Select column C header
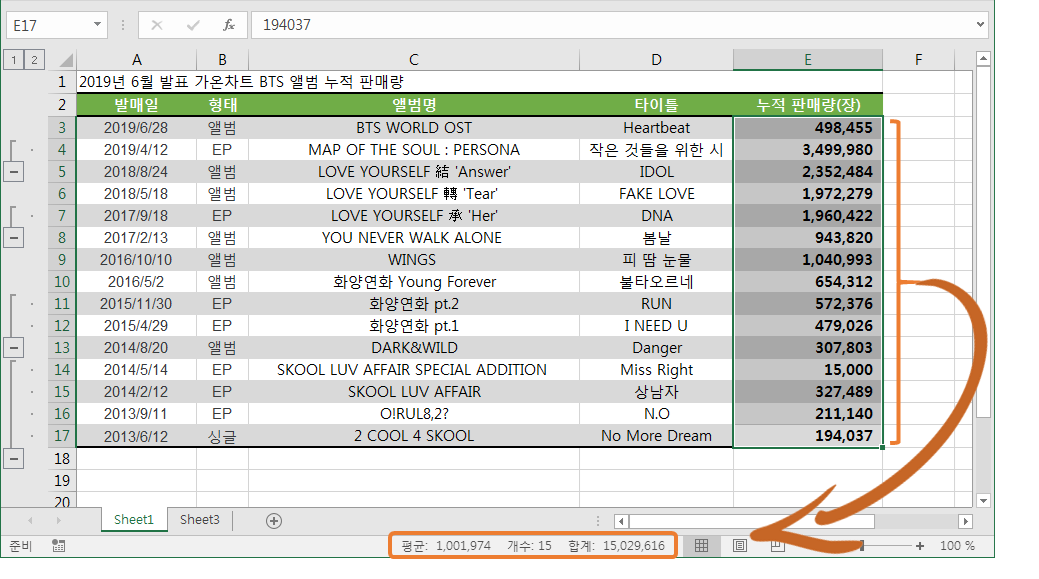This screenshot has height=579, width=1039. pyautogui.click(x=413, y=60)
